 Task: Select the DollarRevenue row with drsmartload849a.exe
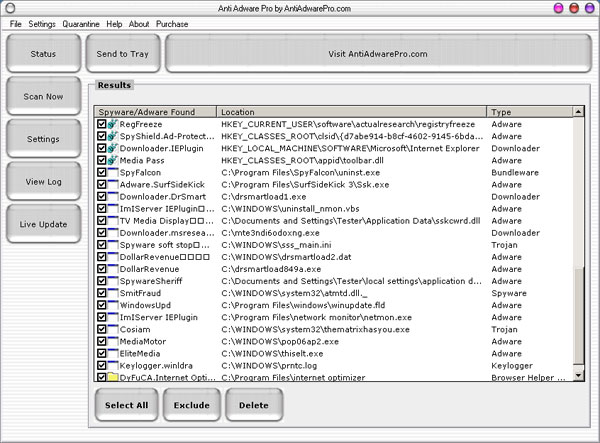[334, 269]
